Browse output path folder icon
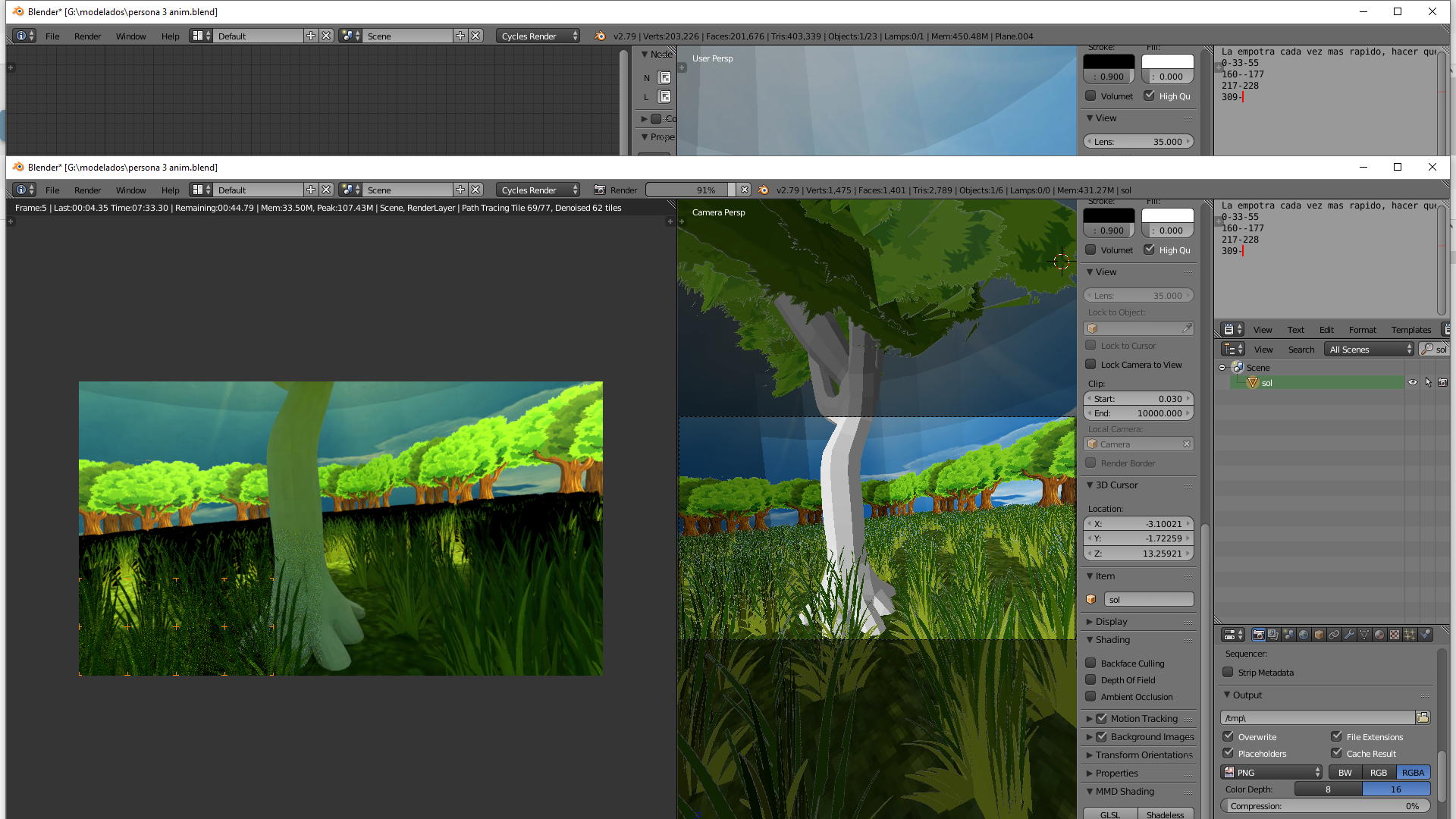The image size is (1456, 819). (x=1423, y=717)
